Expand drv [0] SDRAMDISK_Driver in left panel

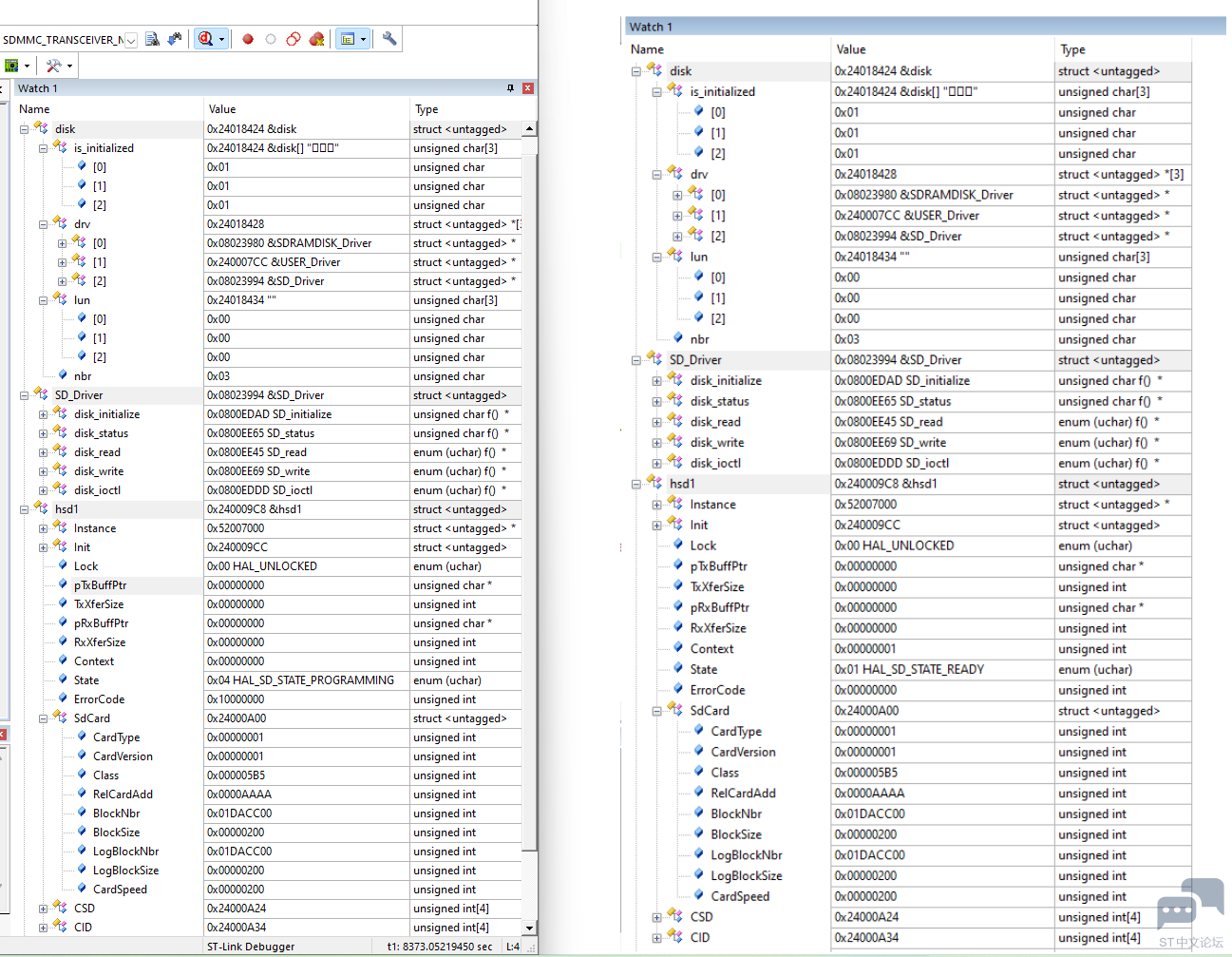(x=62, y=243)
